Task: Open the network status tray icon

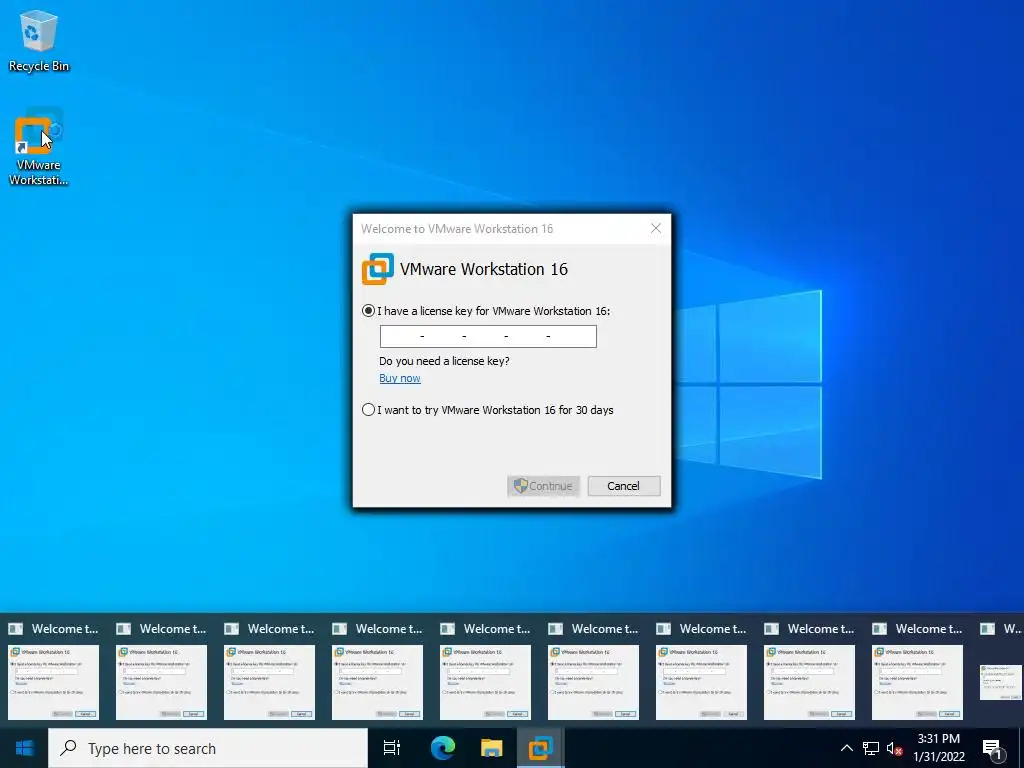Action: pos(871,748)
